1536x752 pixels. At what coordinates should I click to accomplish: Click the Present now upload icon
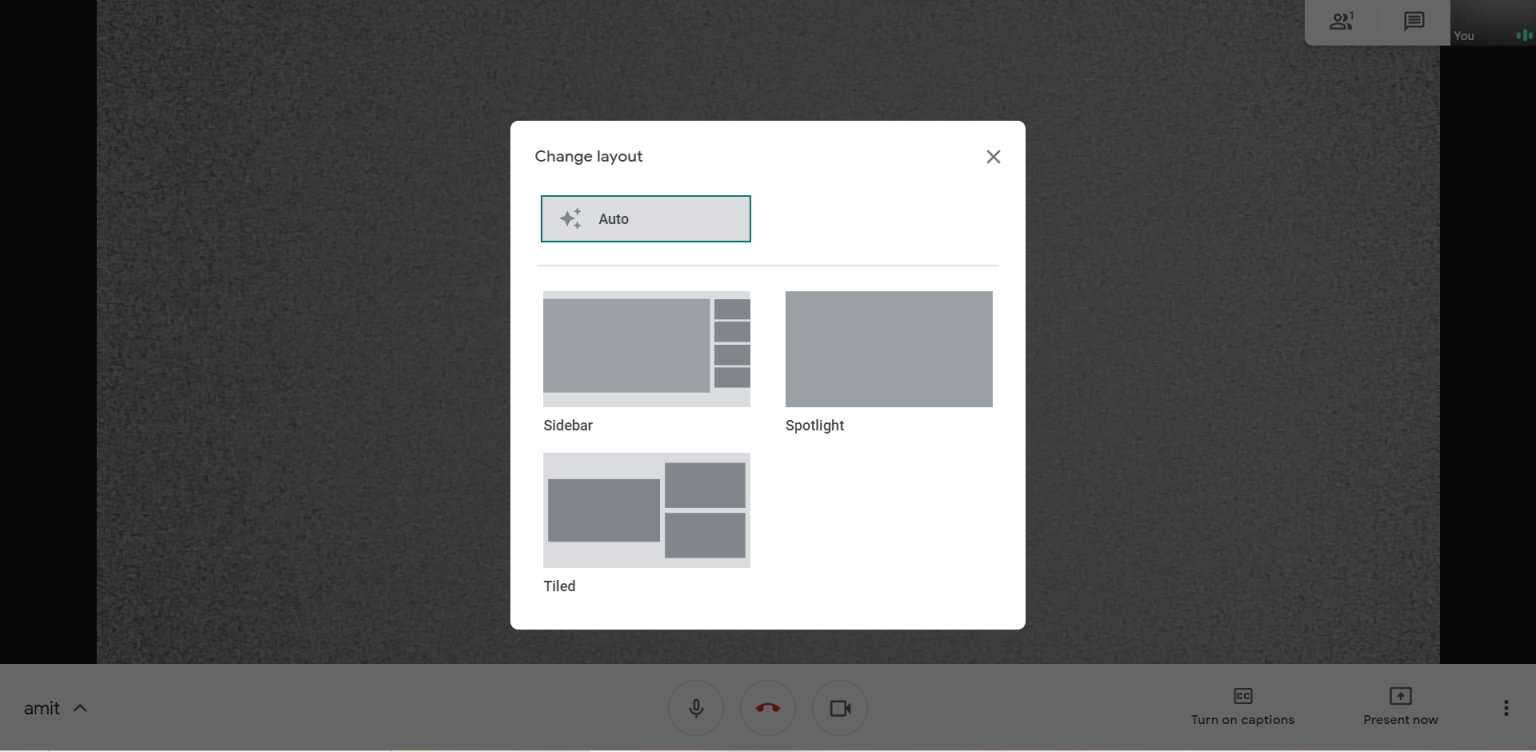[1400, 696]
